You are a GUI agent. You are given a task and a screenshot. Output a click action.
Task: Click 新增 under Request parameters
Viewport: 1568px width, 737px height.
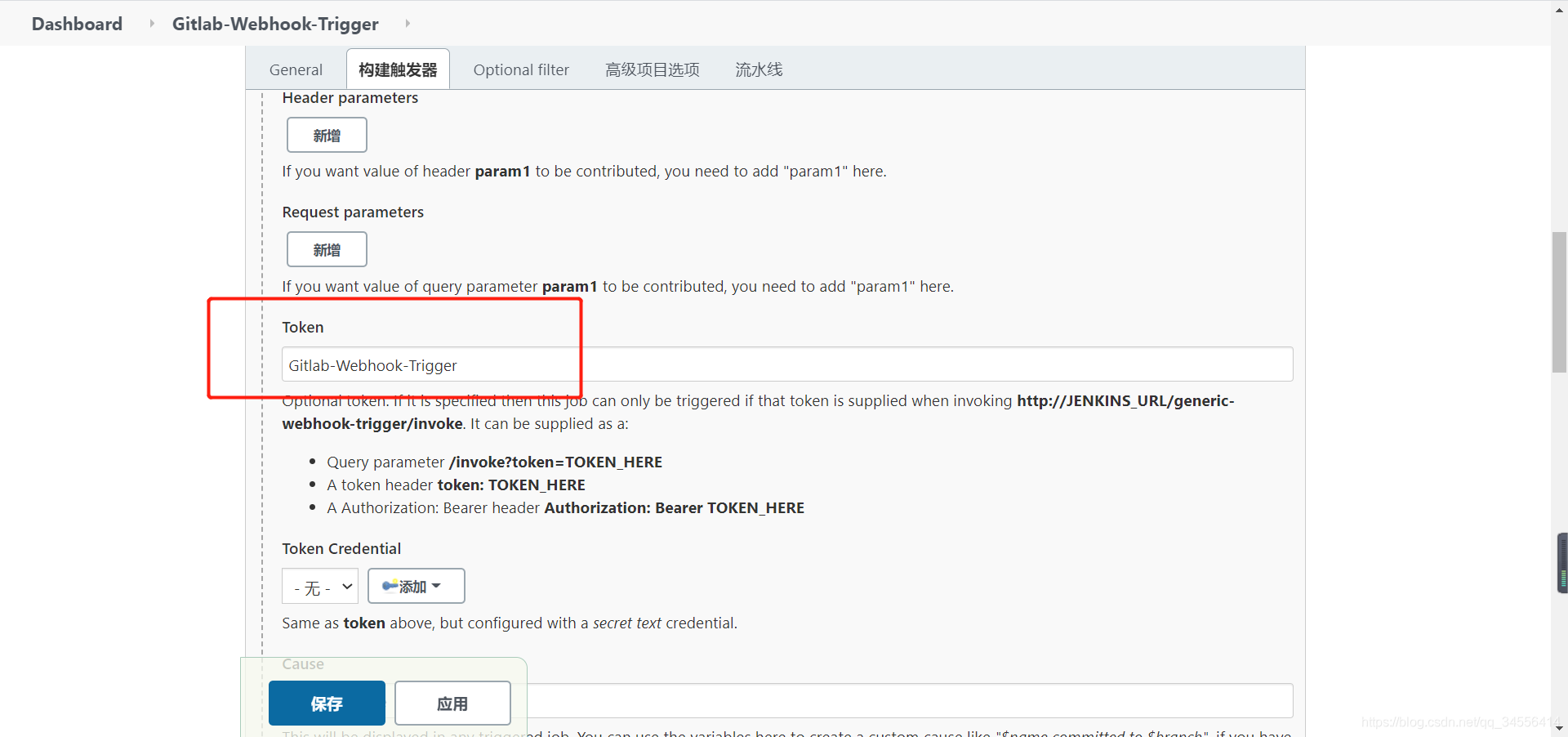pos(326,249)
